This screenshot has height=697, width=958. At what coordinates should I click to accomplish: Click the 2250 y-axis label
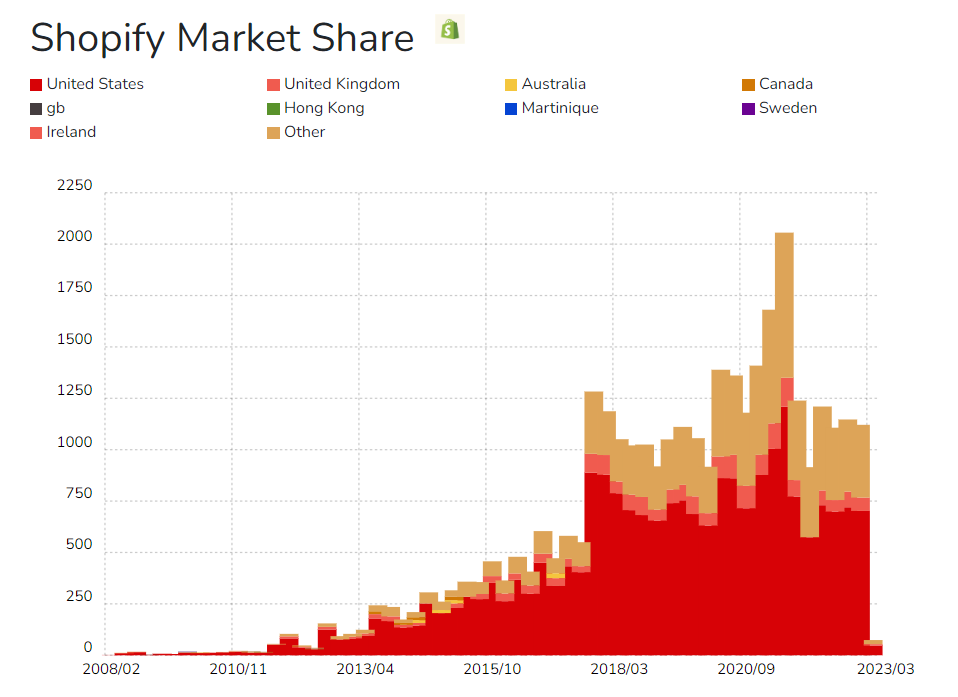[75, 185]
